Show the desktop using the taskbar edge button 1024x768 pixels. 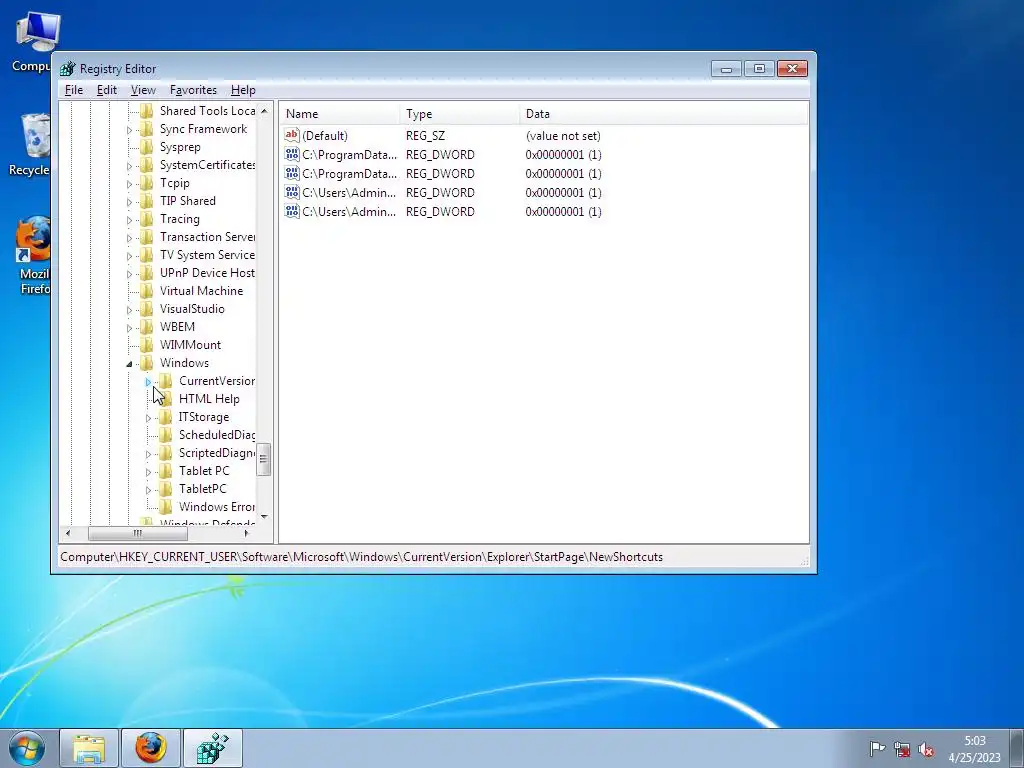(1016, 748)
